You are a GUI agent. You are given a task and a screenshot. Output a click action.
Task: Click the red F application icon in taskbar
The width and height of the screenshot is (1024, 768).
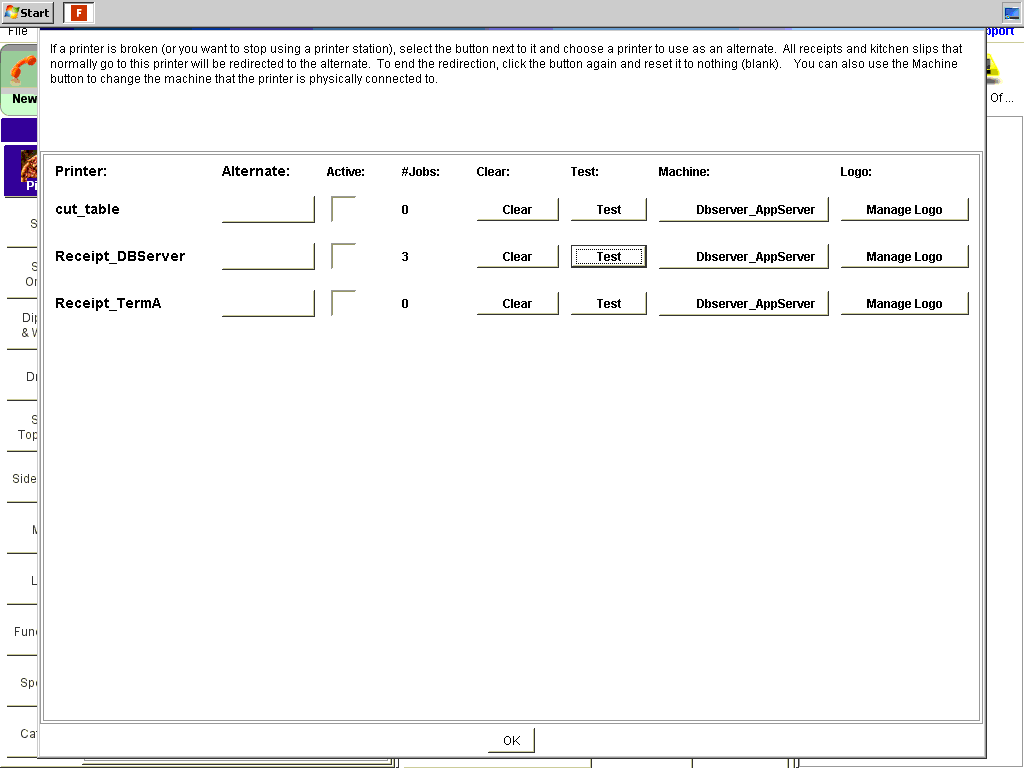[x=79, y=13]
